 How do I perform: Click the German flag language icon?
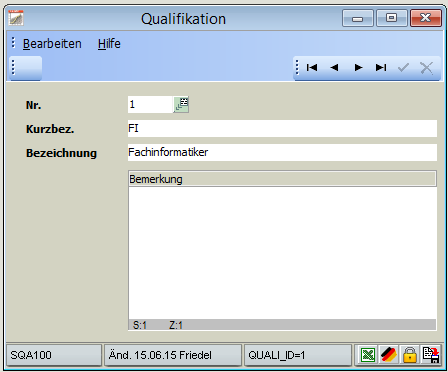click(389, 355)
